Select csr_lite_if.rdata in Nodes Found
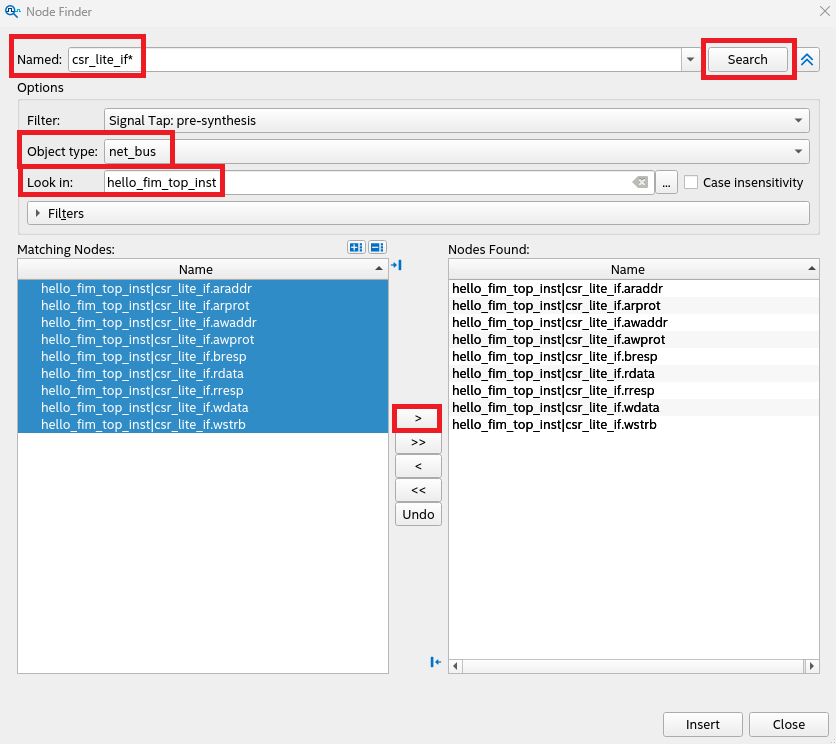Viewport: 836px width, 744px height. point(633,374)
